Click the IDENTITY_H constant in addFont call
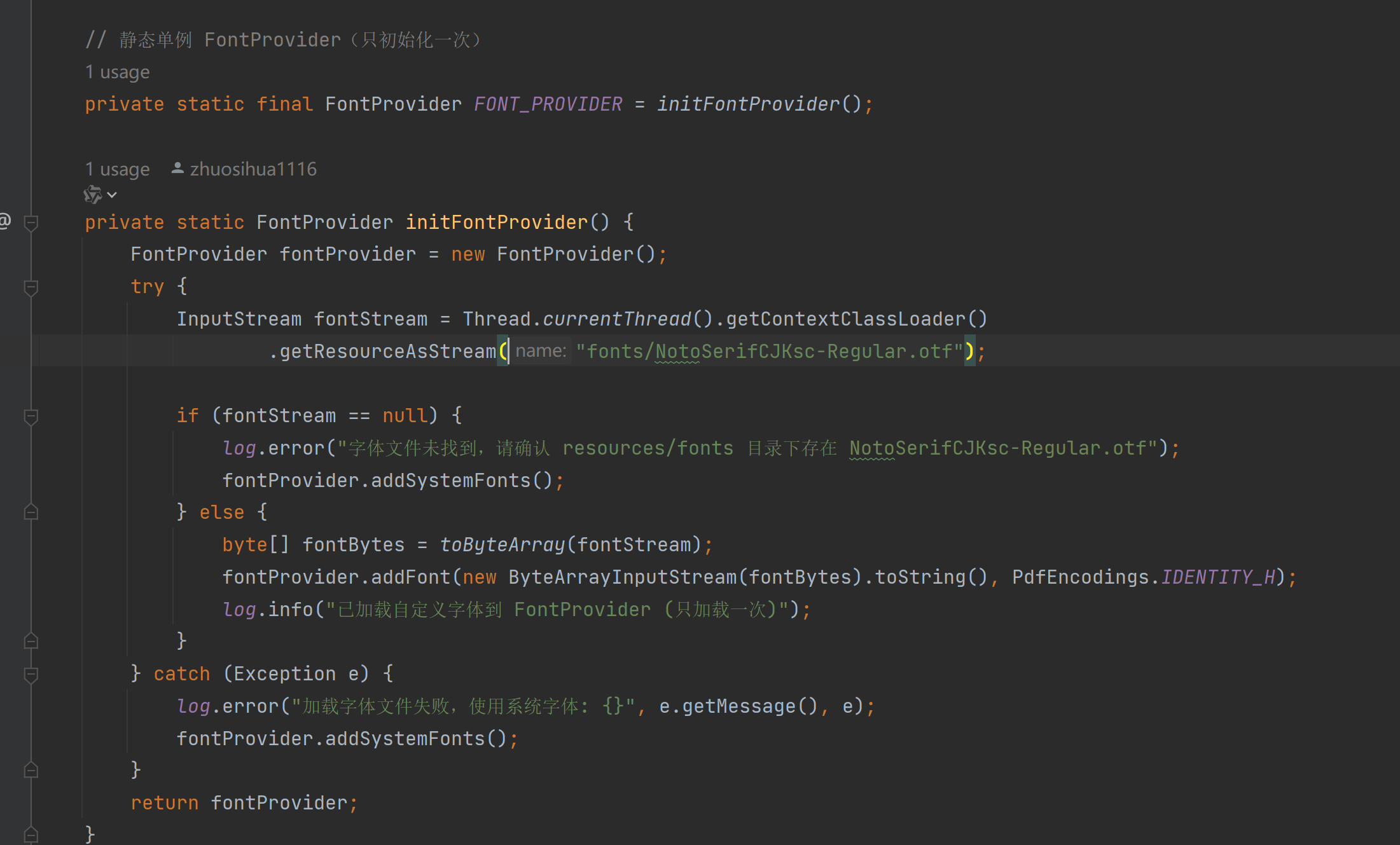Image resolution: width=1400 pixels, height=845 pixels. (1218, 577)
